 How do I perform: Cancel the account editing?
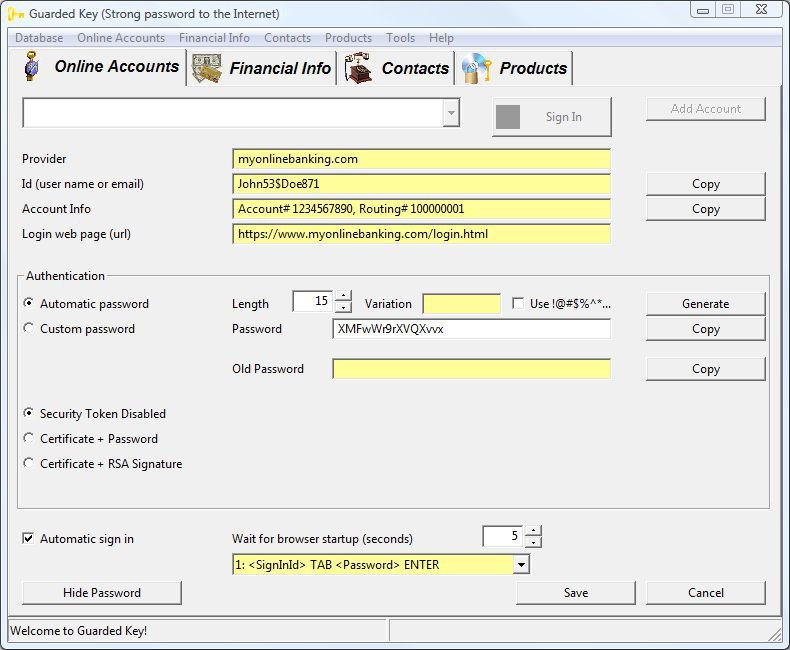[705, 593]
